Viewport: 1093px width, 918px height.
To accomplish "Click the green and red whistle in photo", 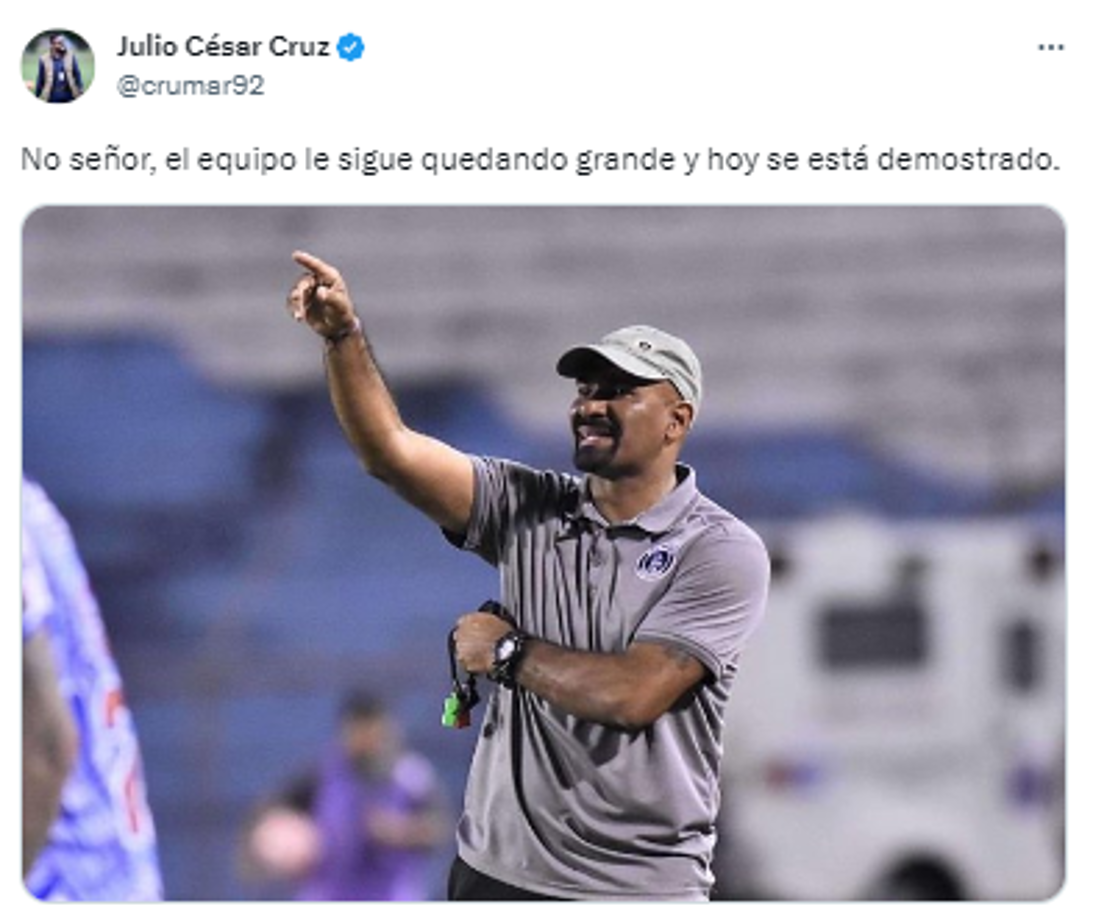I will (x=457, y=710).
